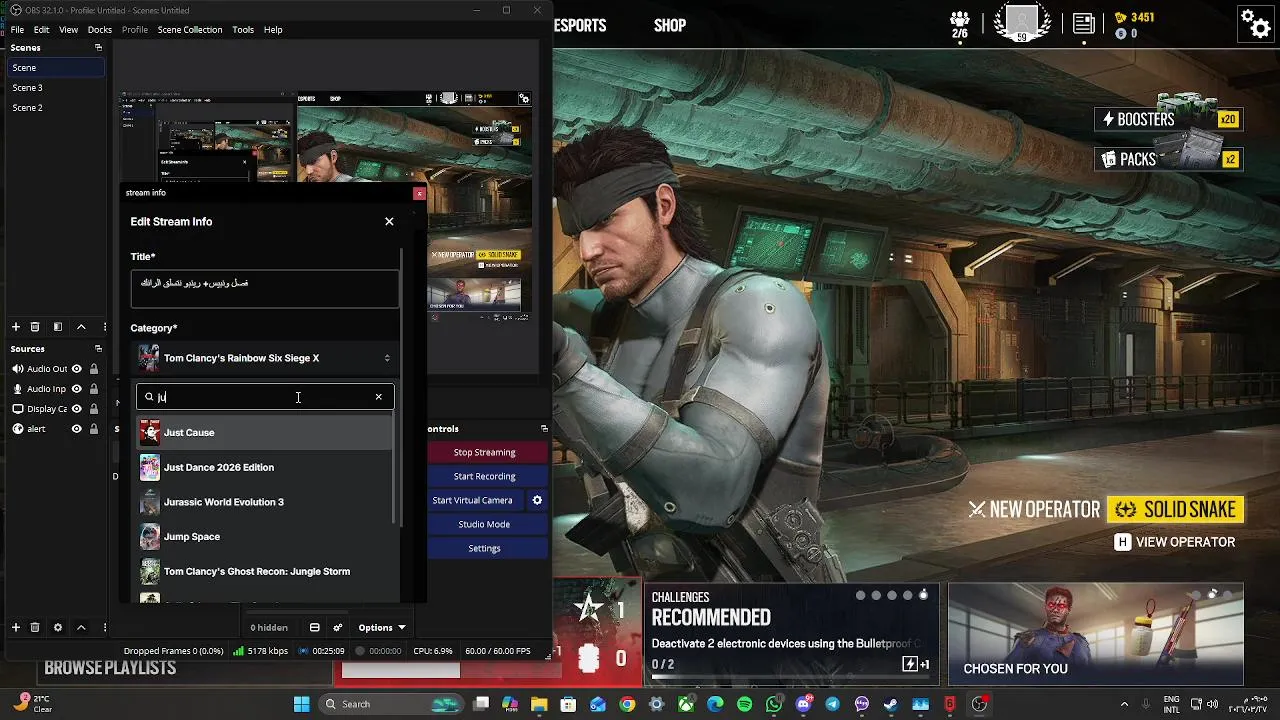Open advanced audio properties gears icon
1280x720 pixels.
[338, 628]
